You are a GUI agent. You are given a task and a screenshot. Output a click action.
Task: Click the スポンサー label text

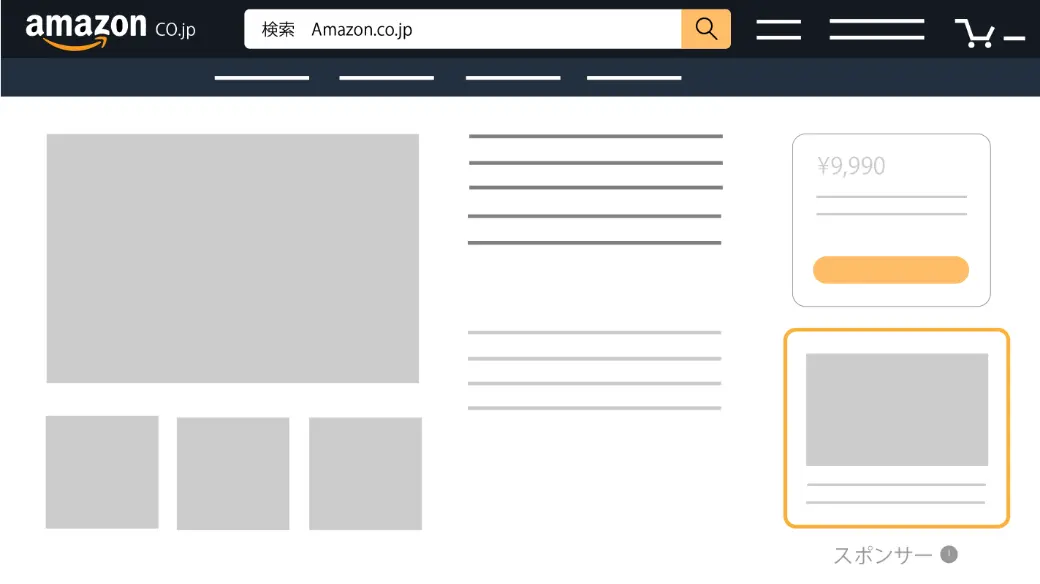pos(883,555)
